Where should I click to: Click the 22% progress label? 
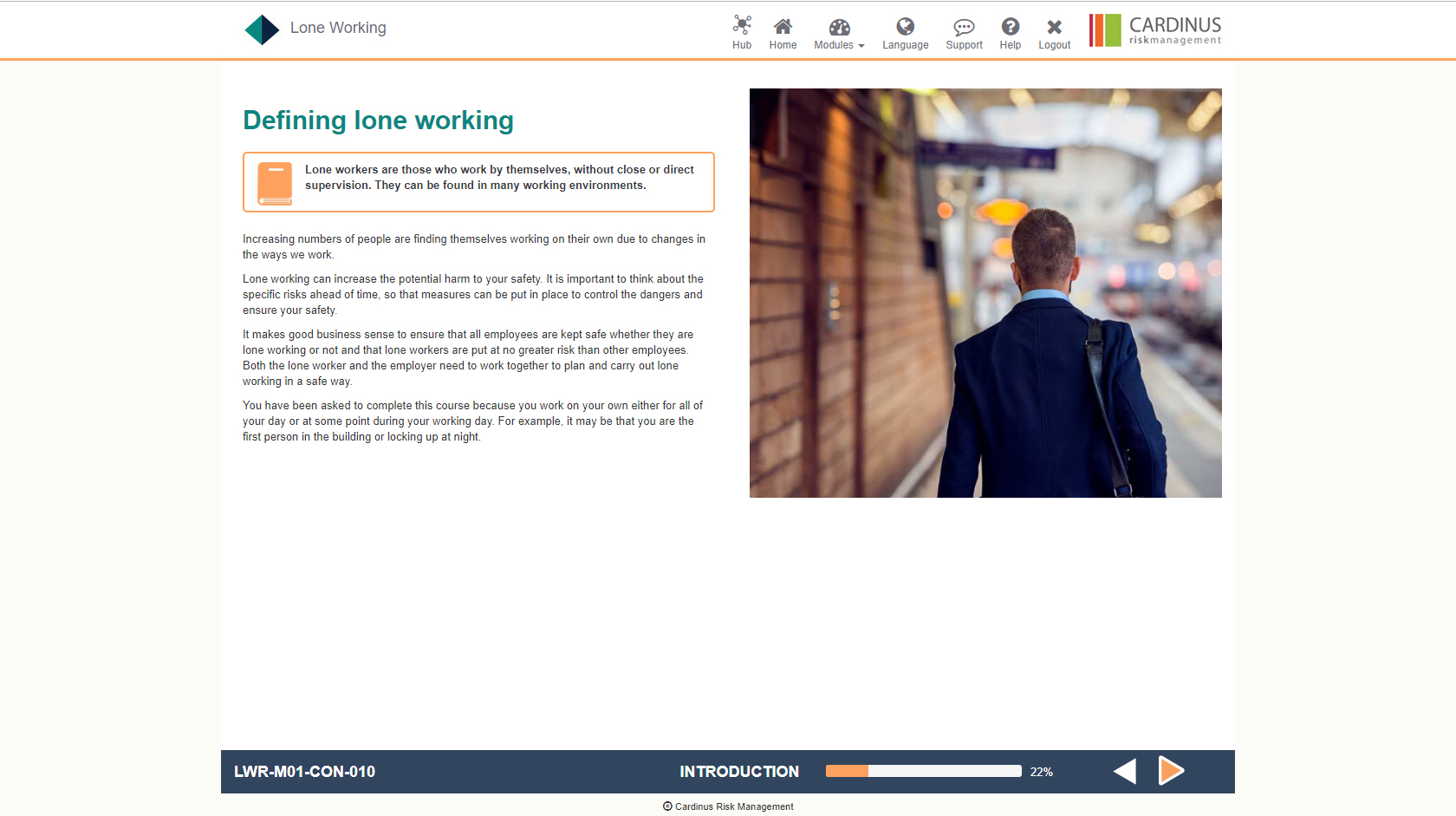[1041, 772]
